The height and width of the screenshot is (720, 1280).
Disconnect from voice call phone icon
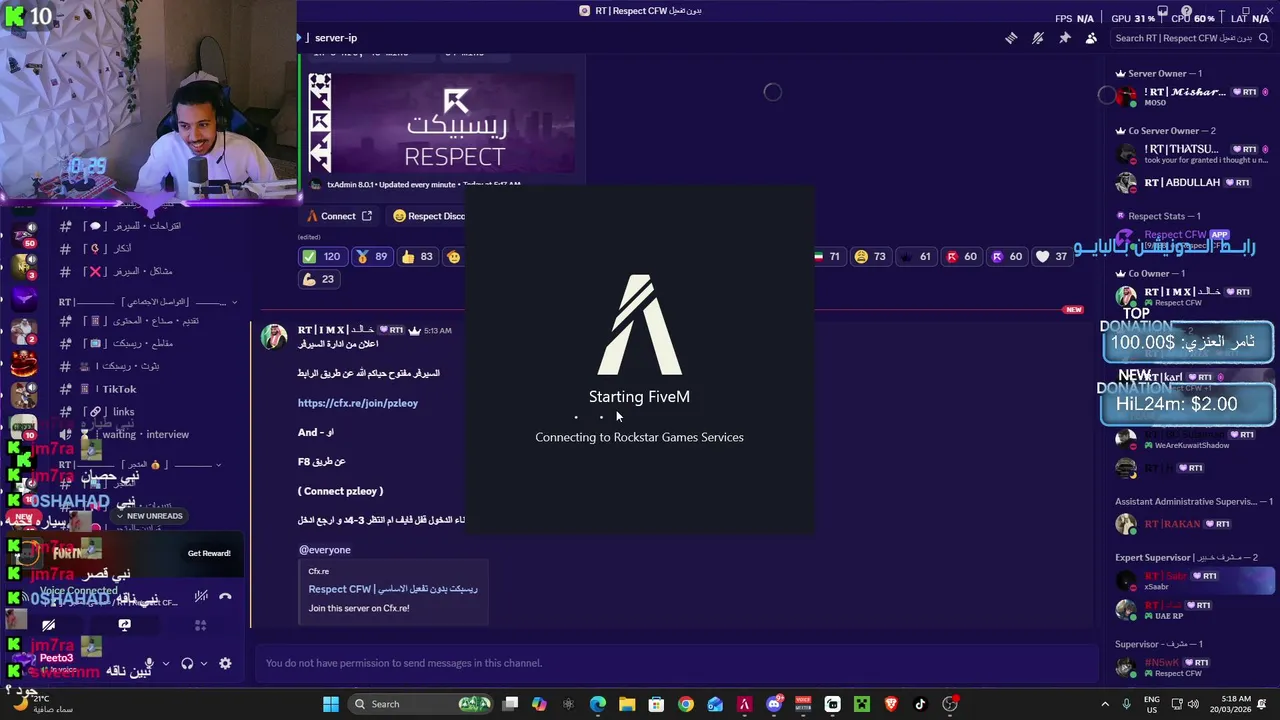click(225, 596)
